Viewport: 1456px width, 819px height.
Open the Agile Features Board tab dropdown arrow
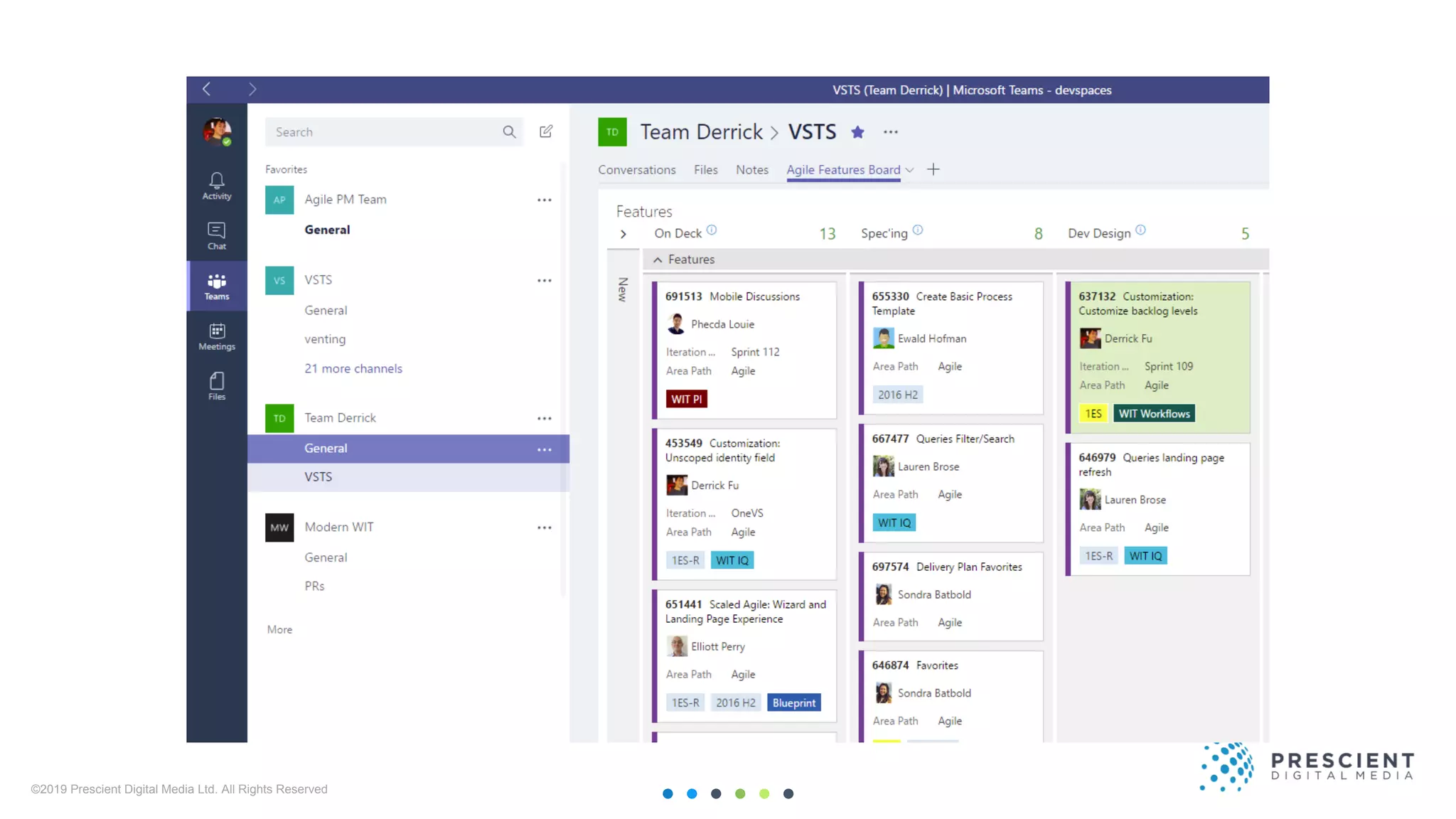[909, 170]
